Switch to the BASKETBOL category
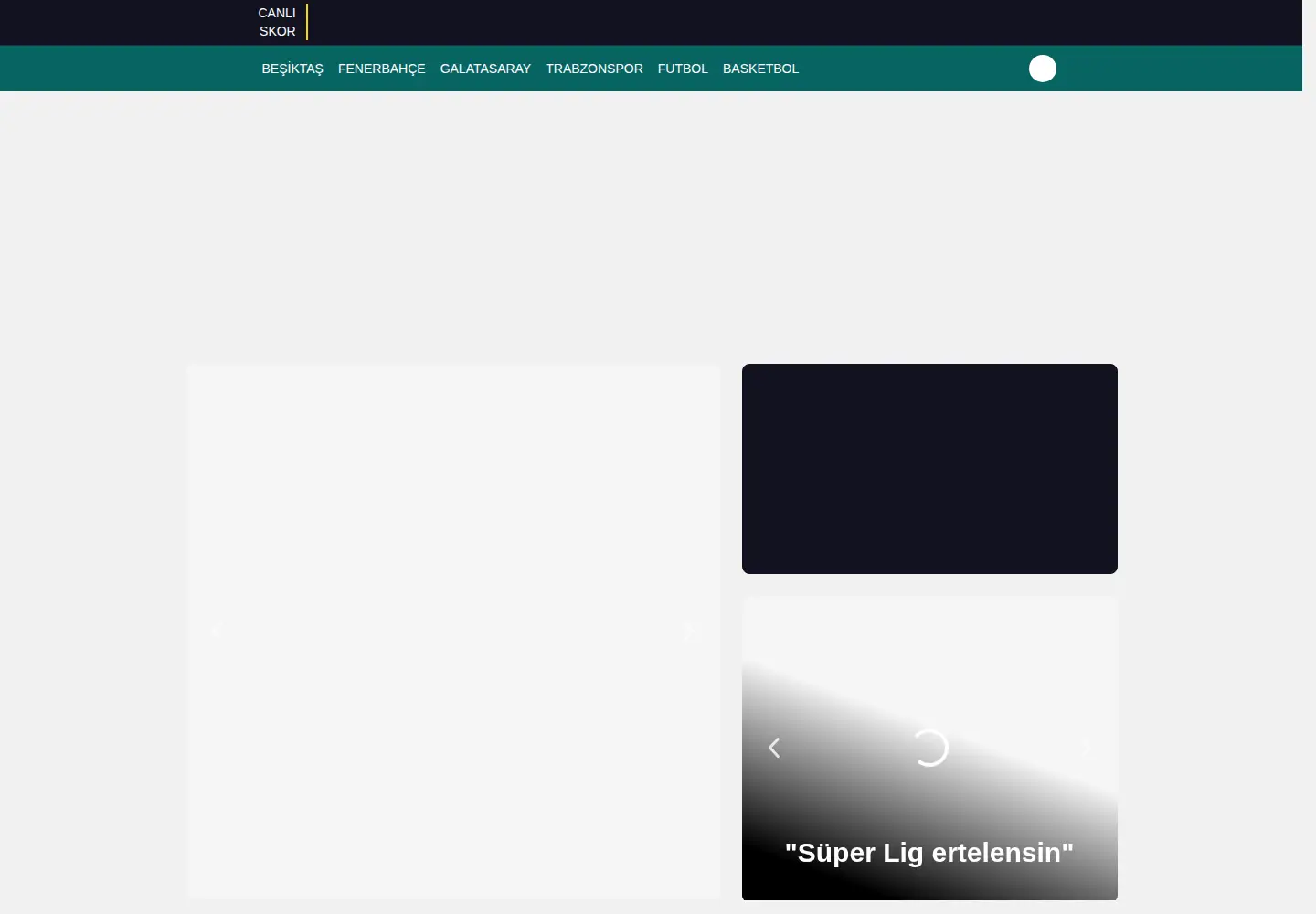Image resolution: width=1316 pixels, height=914 pixels. 760,69
